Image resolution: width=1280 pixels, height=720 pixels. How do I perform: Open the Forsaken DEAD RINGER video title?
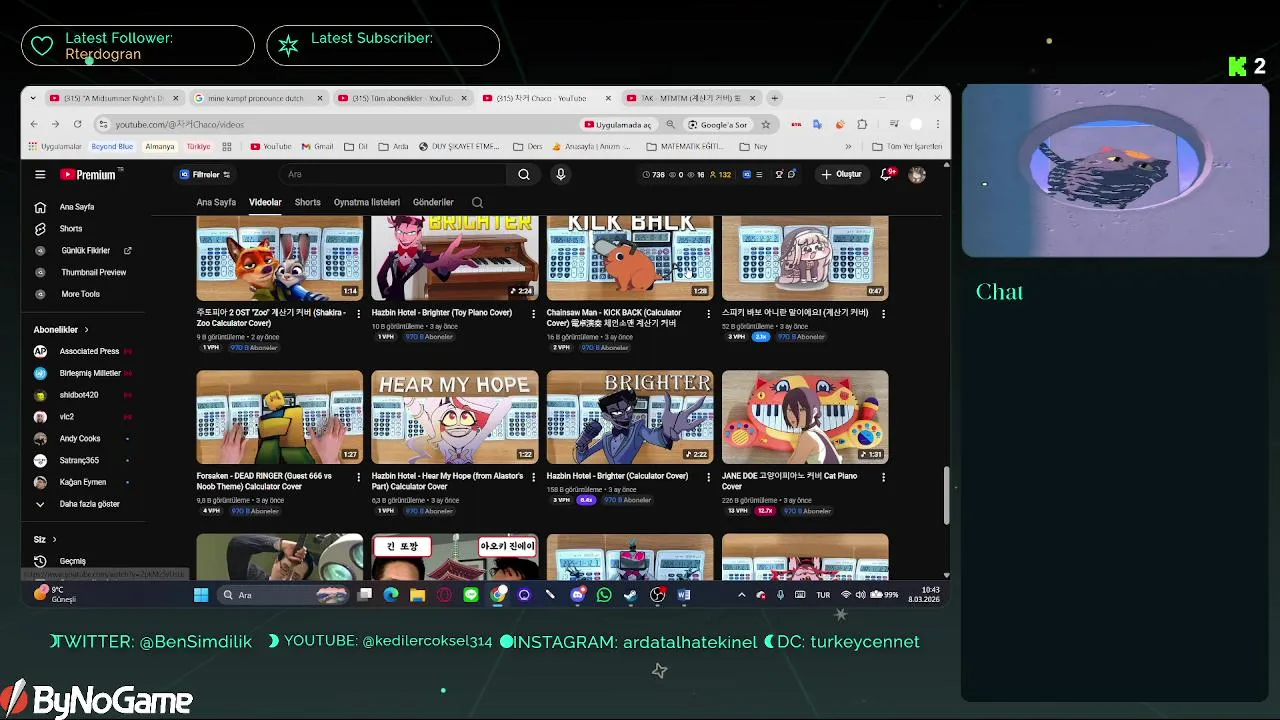(264, 481)
